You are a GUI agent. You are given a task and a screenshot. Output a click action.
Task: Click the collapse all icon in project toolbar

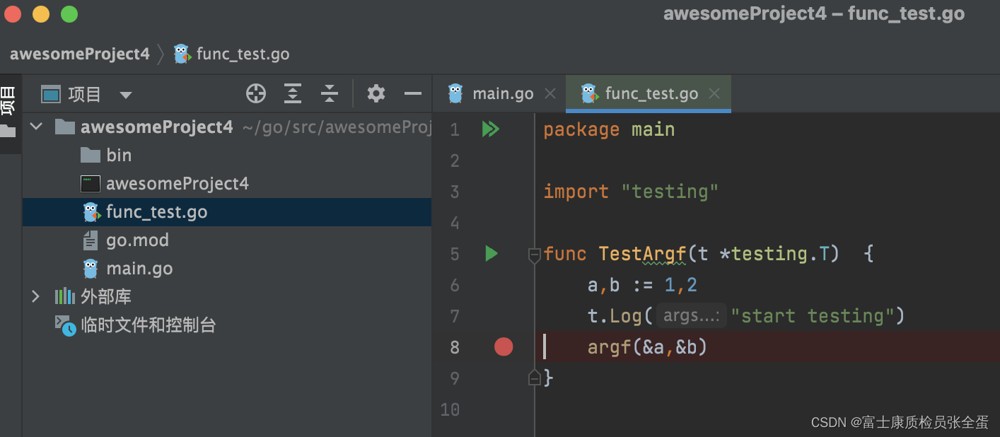pyautogui.click(x=329, y=94)
